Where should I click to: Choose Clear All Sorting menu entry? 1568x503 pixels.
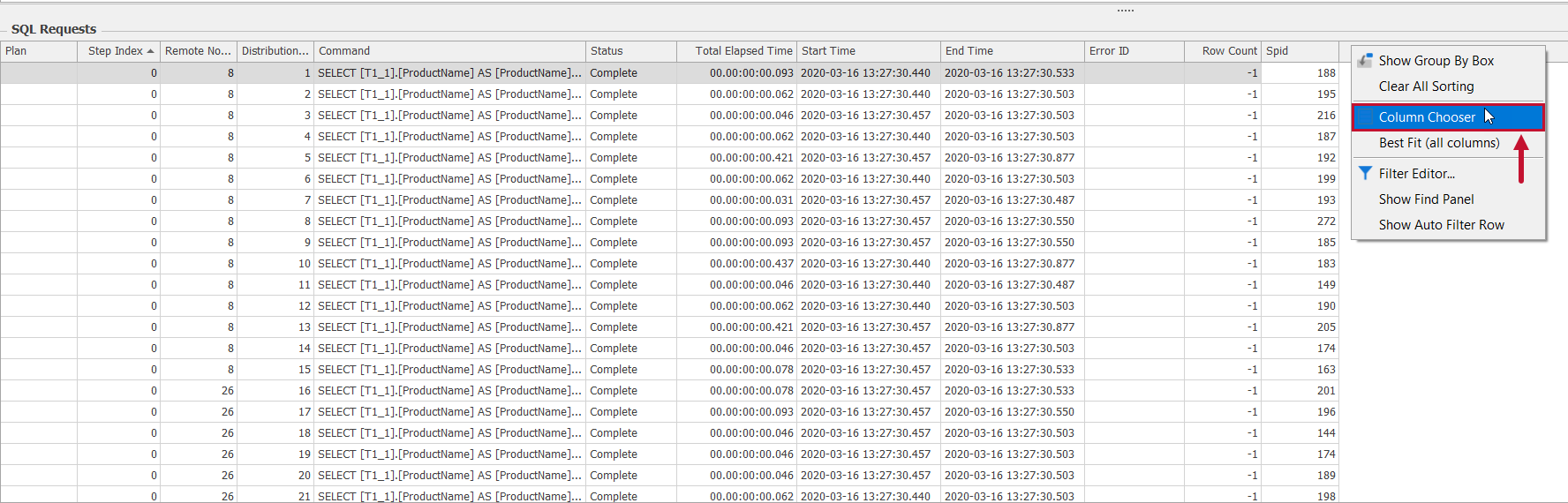point(1426,86)
